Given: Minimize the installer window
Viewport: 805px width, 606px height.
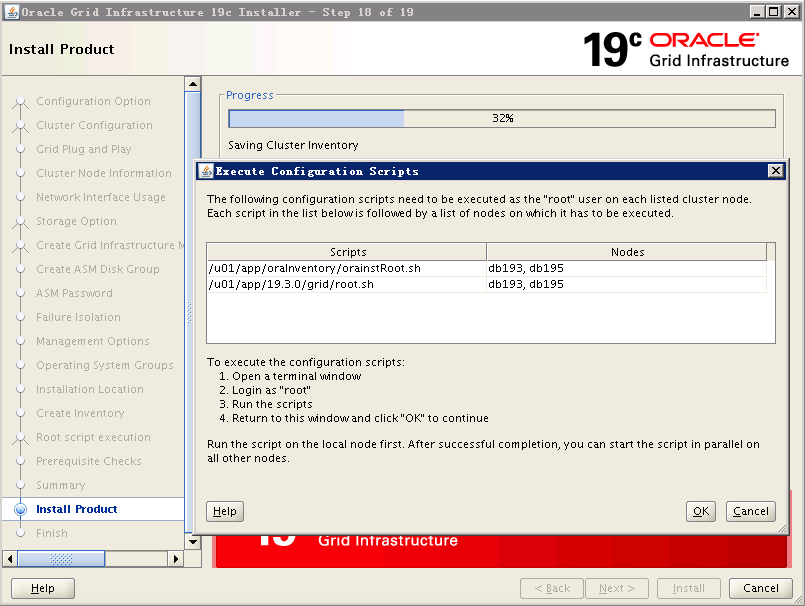Looking at the screenshot, I should pyautogui.click(x=756, y=11).
